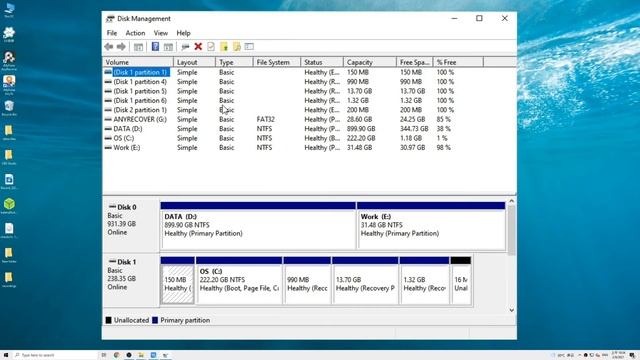Click the blue Primary partition legend swatch
Viewport: 640px width, 360px height.
pyautogui.click(x=155, y=320)
